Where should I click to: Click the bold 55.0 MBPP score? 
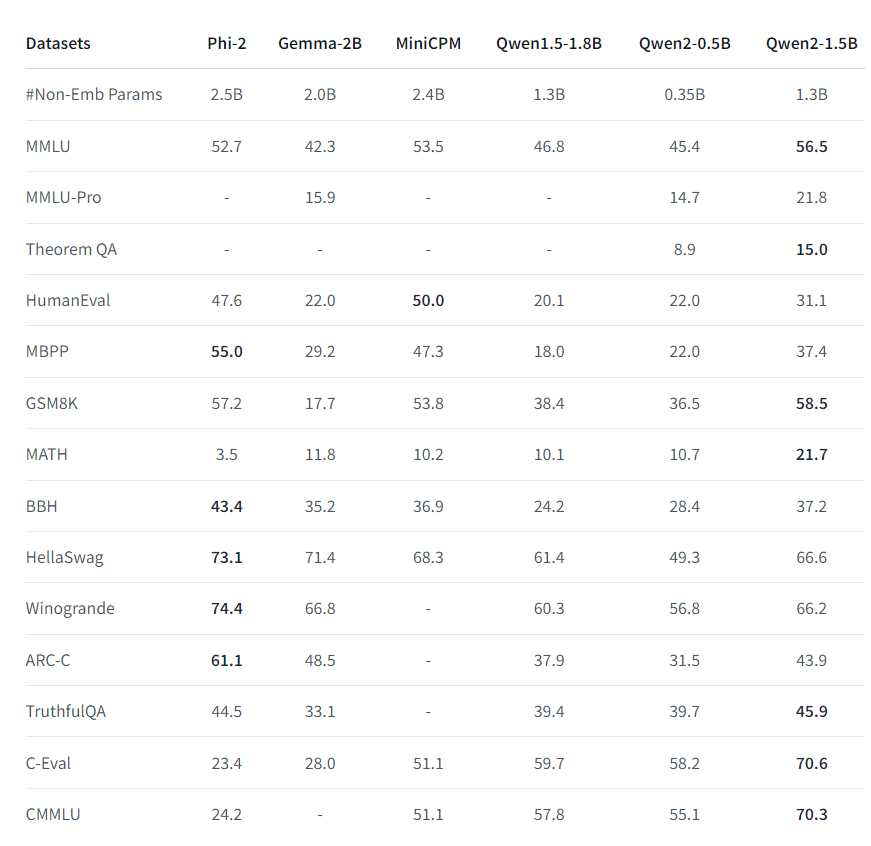pyautogui.click(x=226, y=352)
